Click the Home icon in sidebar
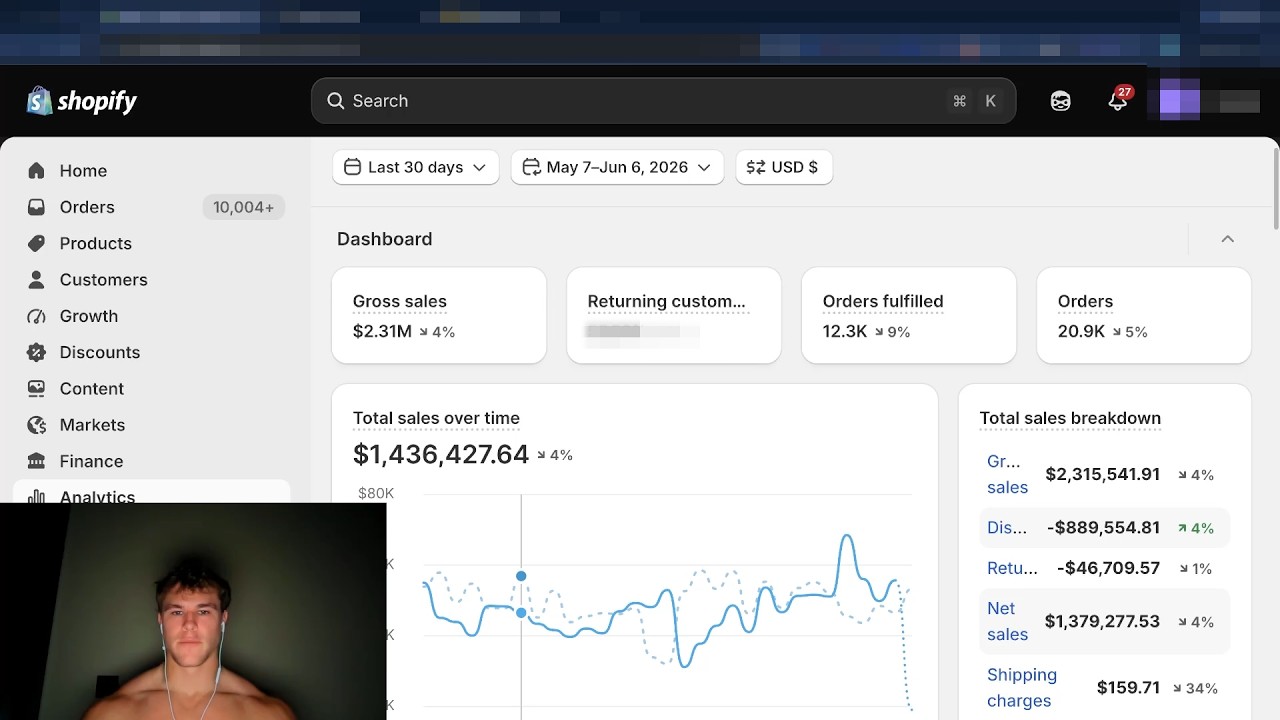The height and width of the screenshot is (720, 1280). (x=37, y=171)
